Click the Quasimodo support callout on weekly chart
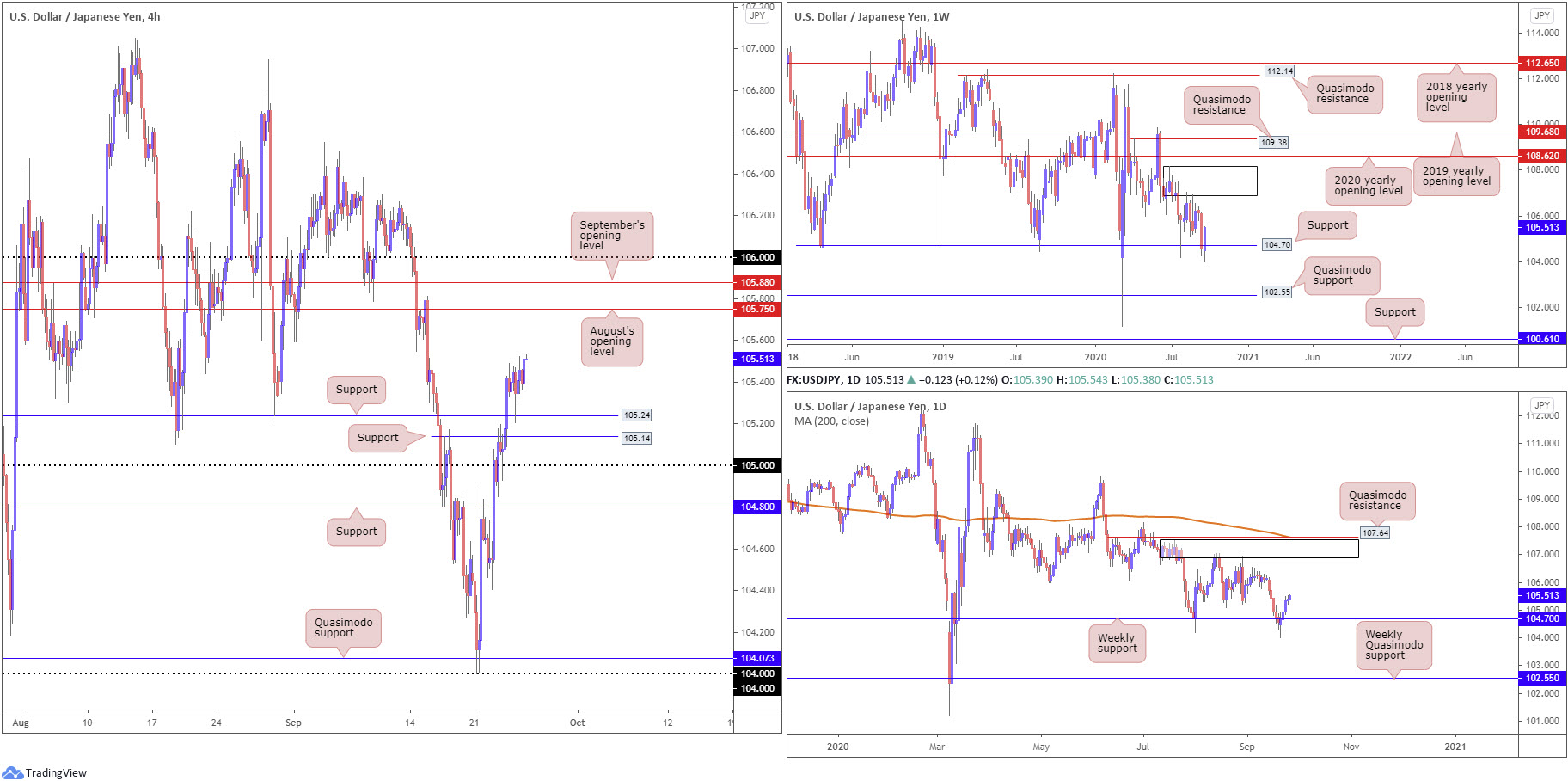Viewport: 1568px width, 781px height. tap(1342, 275)
